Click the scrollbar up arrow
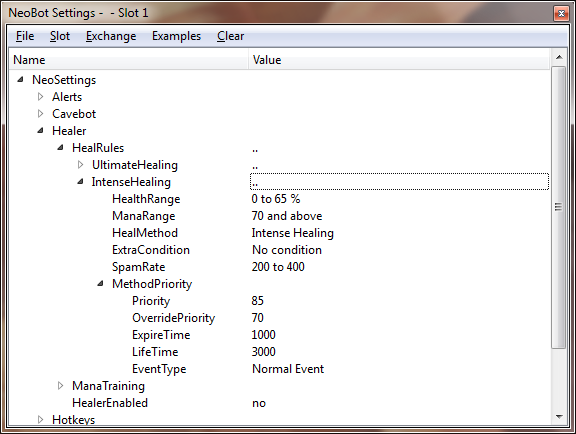 click(x=559, y=57)
